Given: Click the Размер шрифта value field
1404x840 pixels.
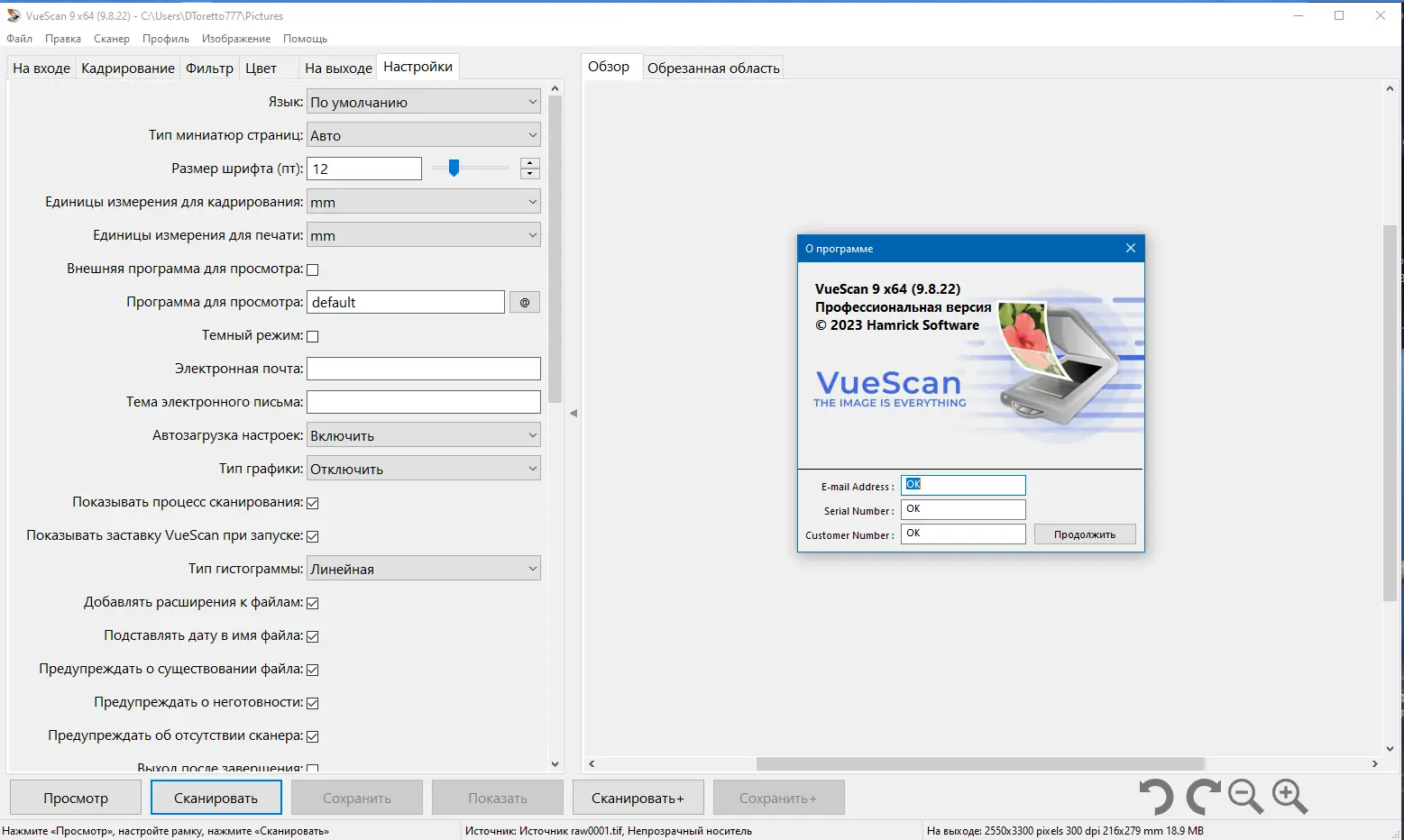Looking at the screenshot, I should pyautogui.click(x=364, y=169).
